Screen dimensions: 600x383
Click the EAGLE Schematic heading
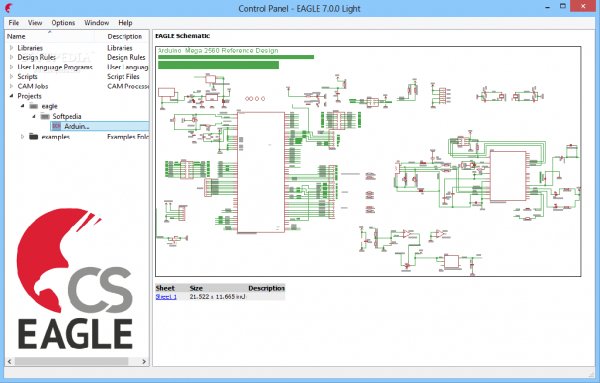(x=183, y=36)
